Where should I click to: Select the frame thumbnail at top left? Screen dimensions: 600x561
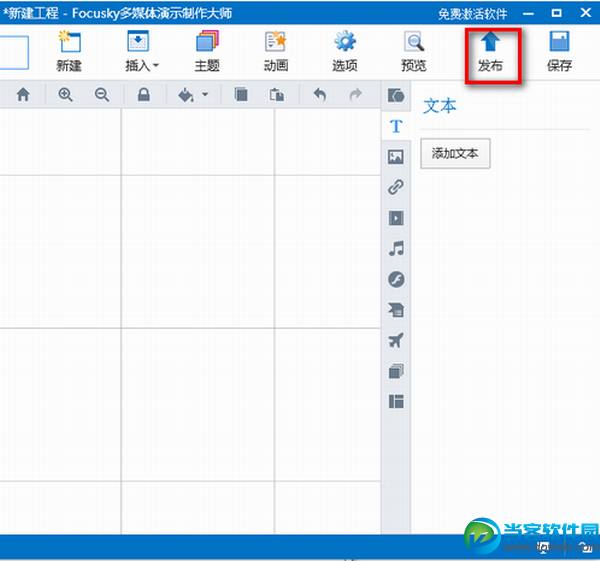point(14,52)
